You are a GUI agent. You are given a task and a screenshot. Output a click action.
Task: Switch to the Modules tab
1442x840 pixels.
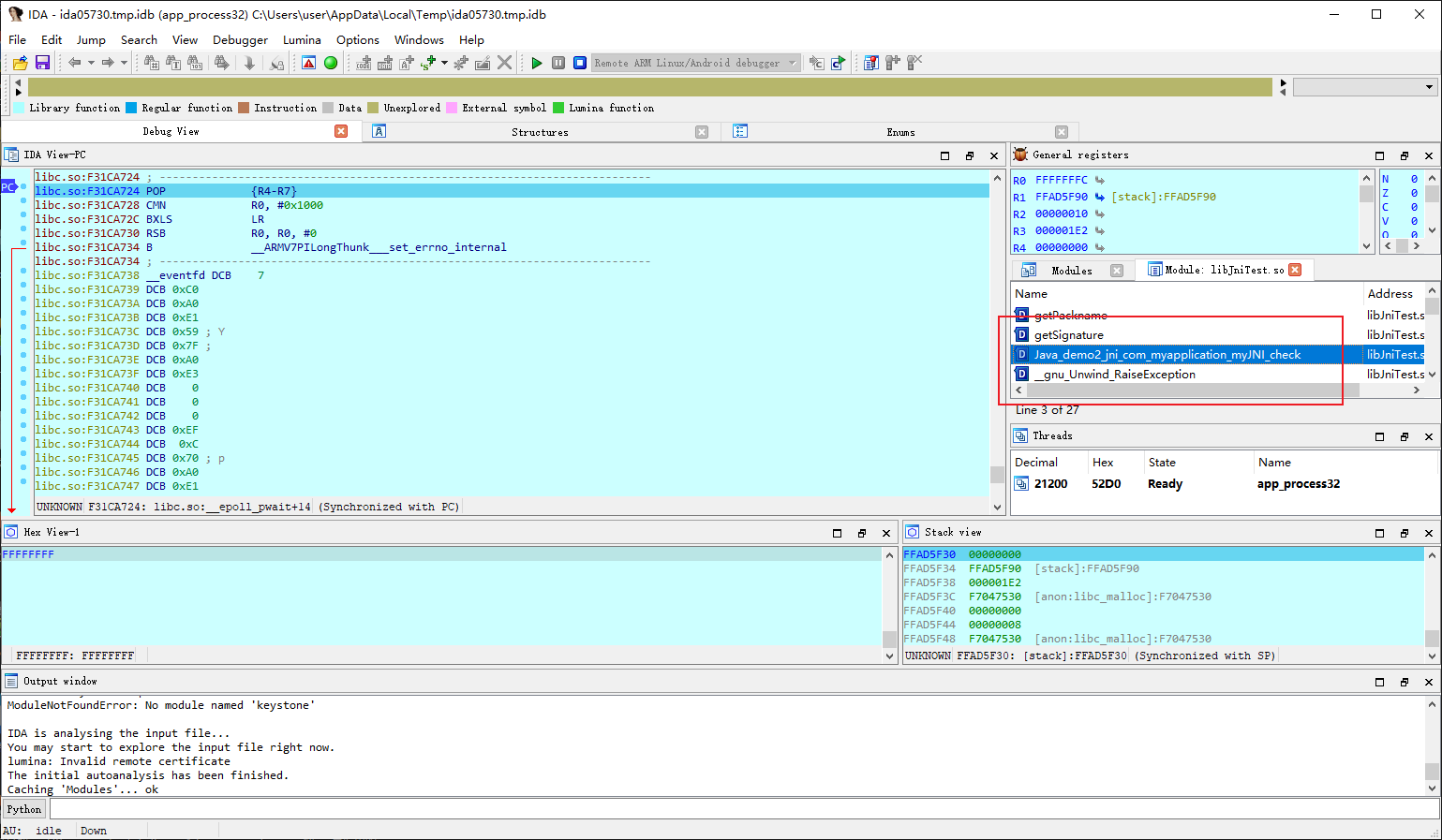(x=1071, y=271)
